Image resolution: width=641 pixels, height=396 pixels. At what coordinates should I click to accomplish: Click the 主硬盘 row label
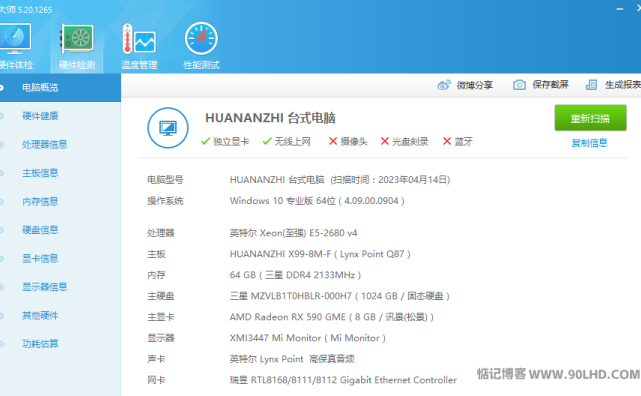click(161, 296)
